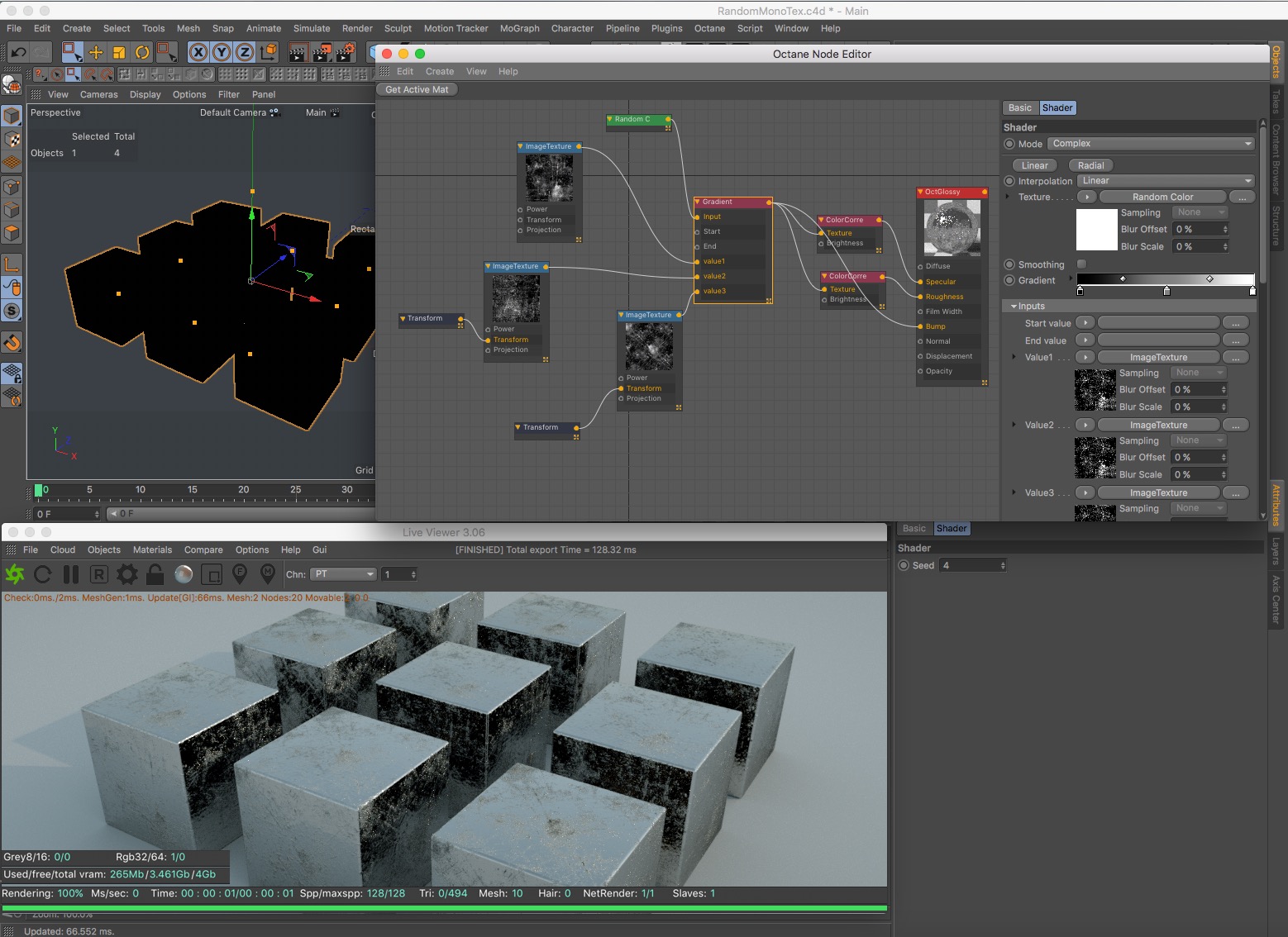1288x937 pixels.
Task: Click the middle gray gradient knot
Action: coord(1166,291)
